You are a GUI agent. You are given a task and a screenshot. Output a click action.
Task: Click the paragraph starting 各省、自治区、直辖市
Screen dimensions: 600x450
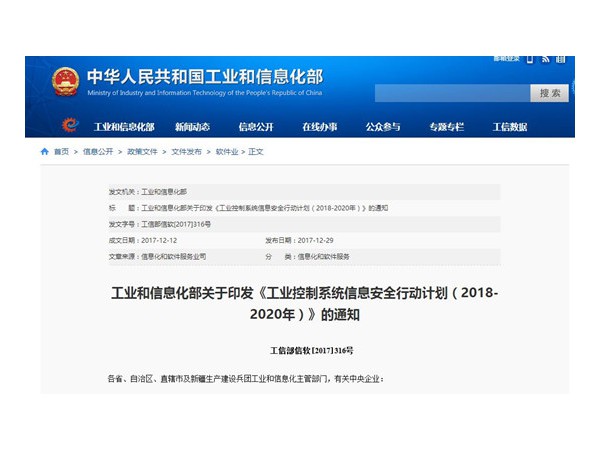pos(246,379)
